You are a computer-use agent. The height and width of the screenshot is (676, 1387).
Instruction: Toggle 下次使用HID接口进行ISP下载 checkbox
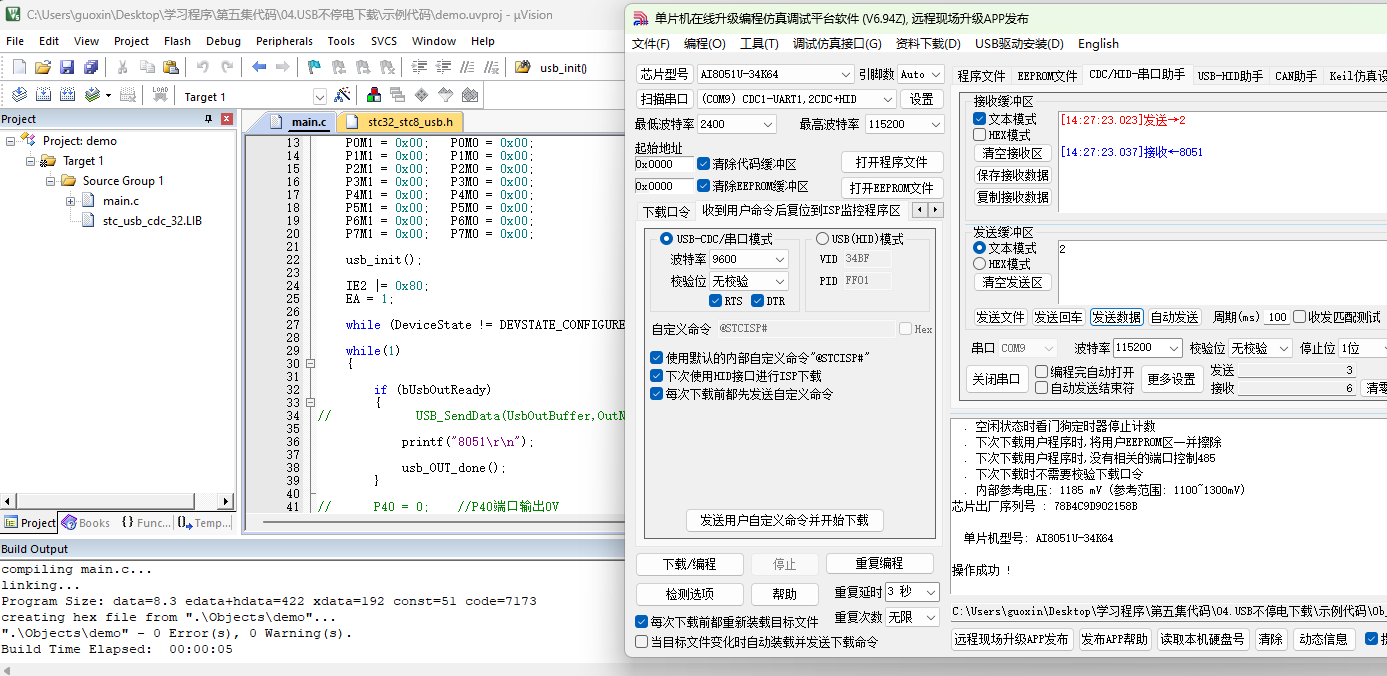pyautogui.click(x=656, y=376)
